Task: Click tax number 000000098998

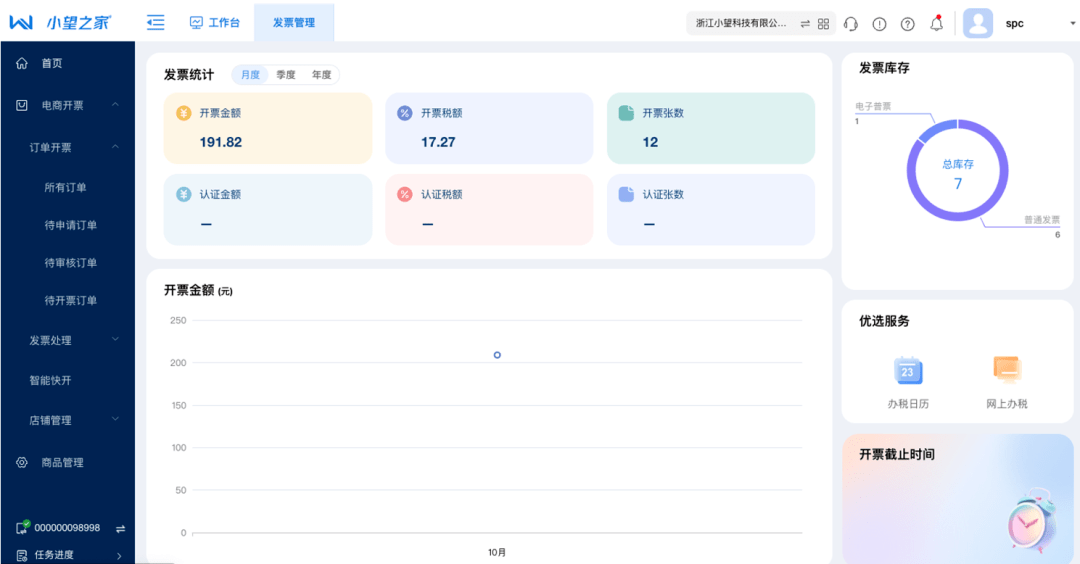Action: pyautogui.click(x=68, y=528)
